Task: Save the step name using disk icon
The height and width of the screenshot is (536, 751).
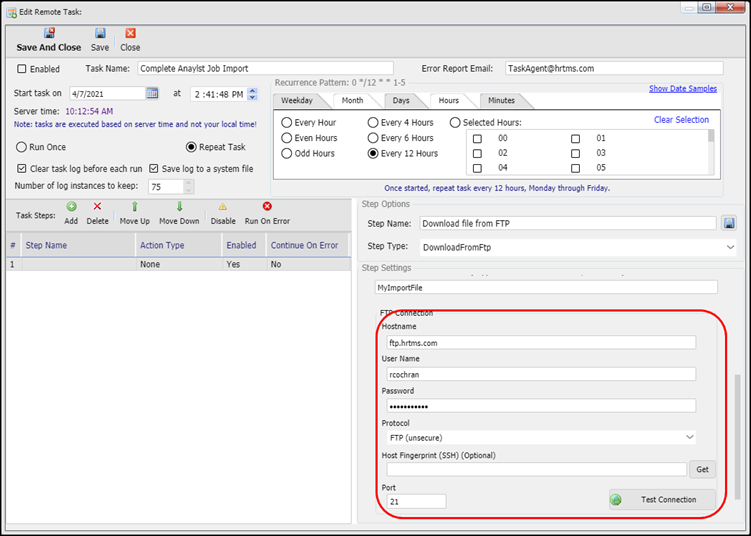Action: [729, 223]
